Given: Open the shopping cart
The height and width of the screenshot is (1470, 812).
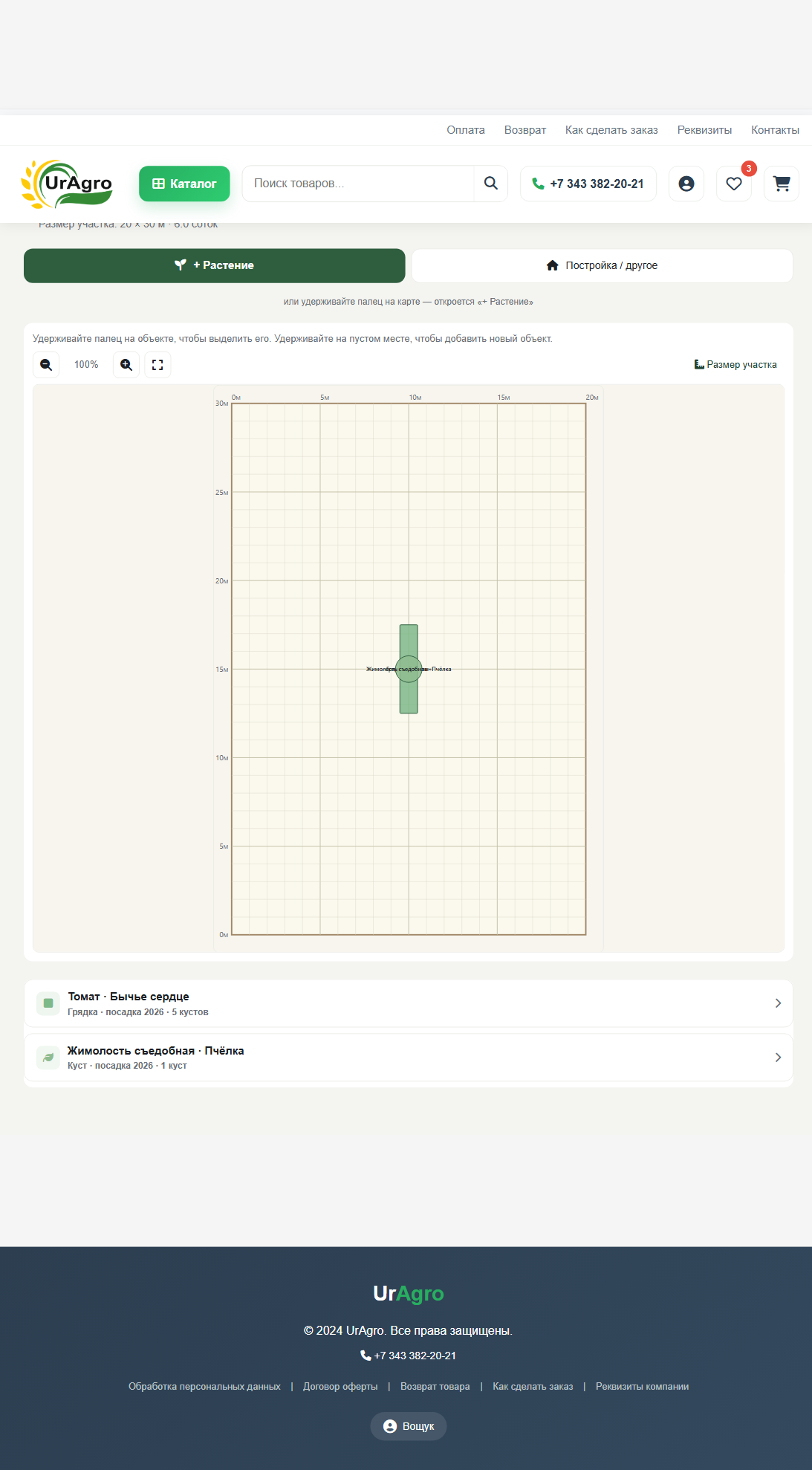Looking at the screenshot, I should pyautogui.click(x=782, y=184).
